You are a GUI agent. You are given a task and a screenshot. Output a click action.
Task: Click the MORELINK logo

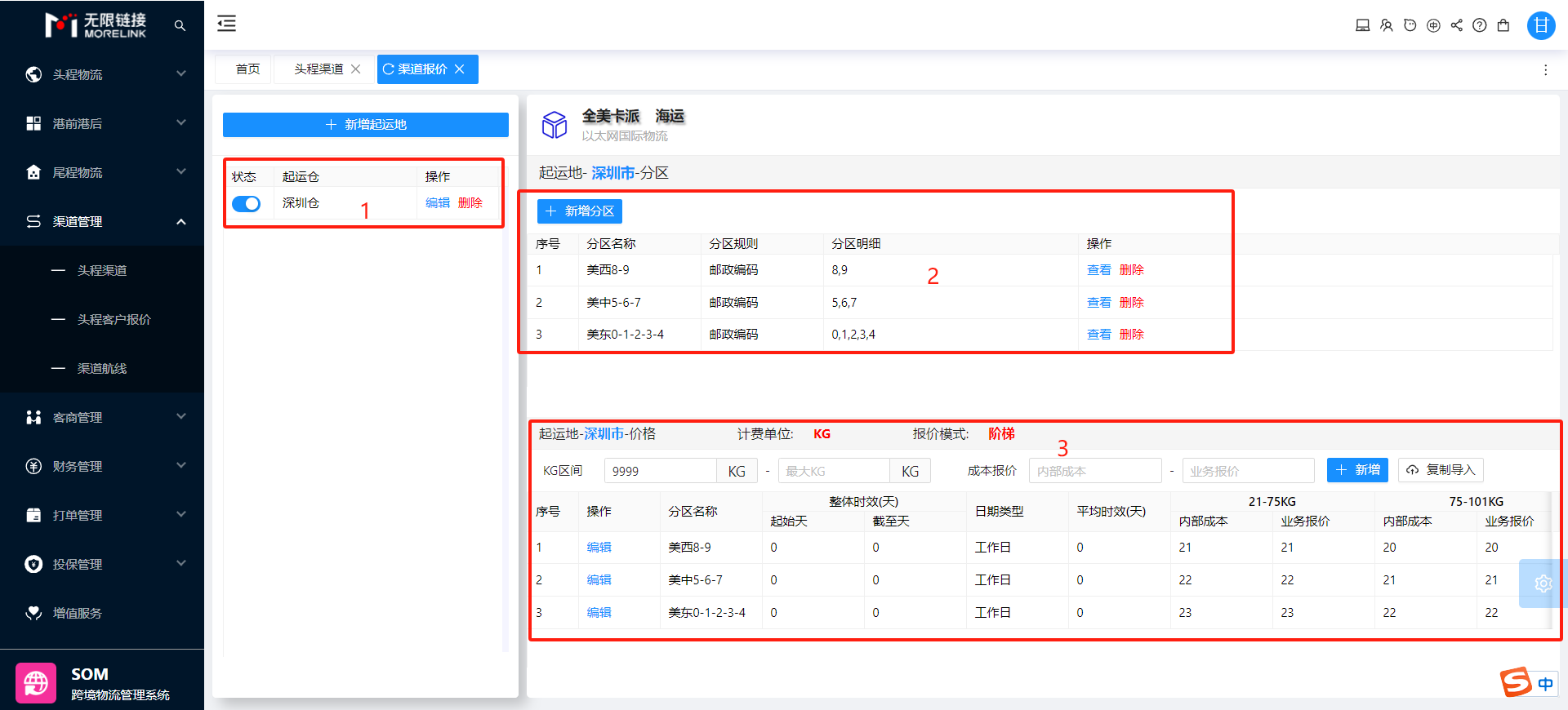pos(96,25)
